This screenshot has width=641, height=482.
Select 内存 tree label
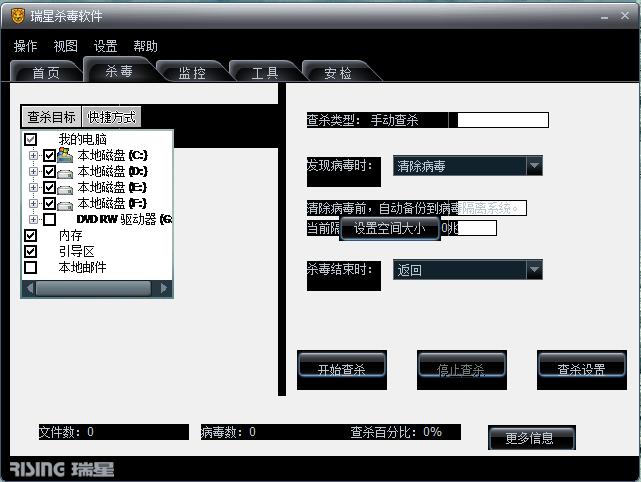[71, 235]
